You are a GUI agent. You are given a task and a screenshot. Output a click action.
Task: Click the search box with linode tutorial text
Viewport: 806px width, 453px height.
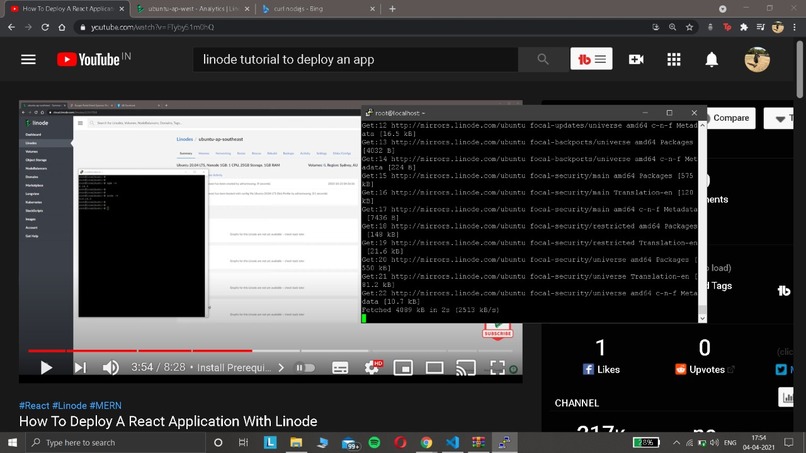coord(355,60)
